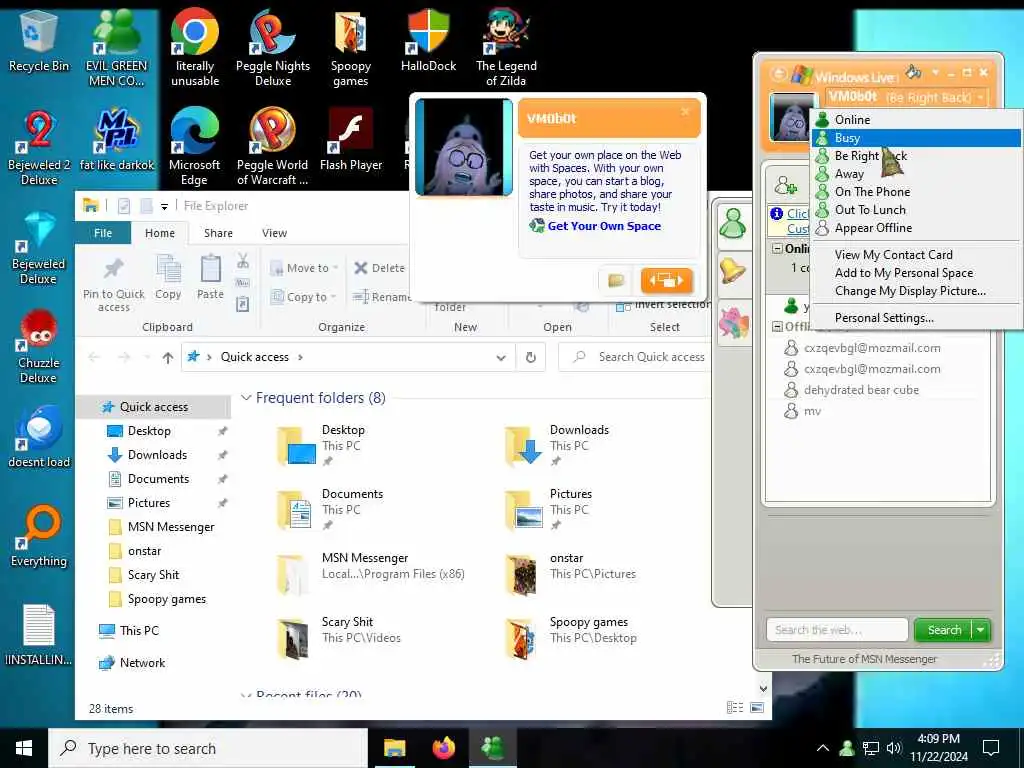This screenshot has width=1024, height=768.
Task: Open Bejeweled 2 Deluxe desktop icon
Action: 39,148
